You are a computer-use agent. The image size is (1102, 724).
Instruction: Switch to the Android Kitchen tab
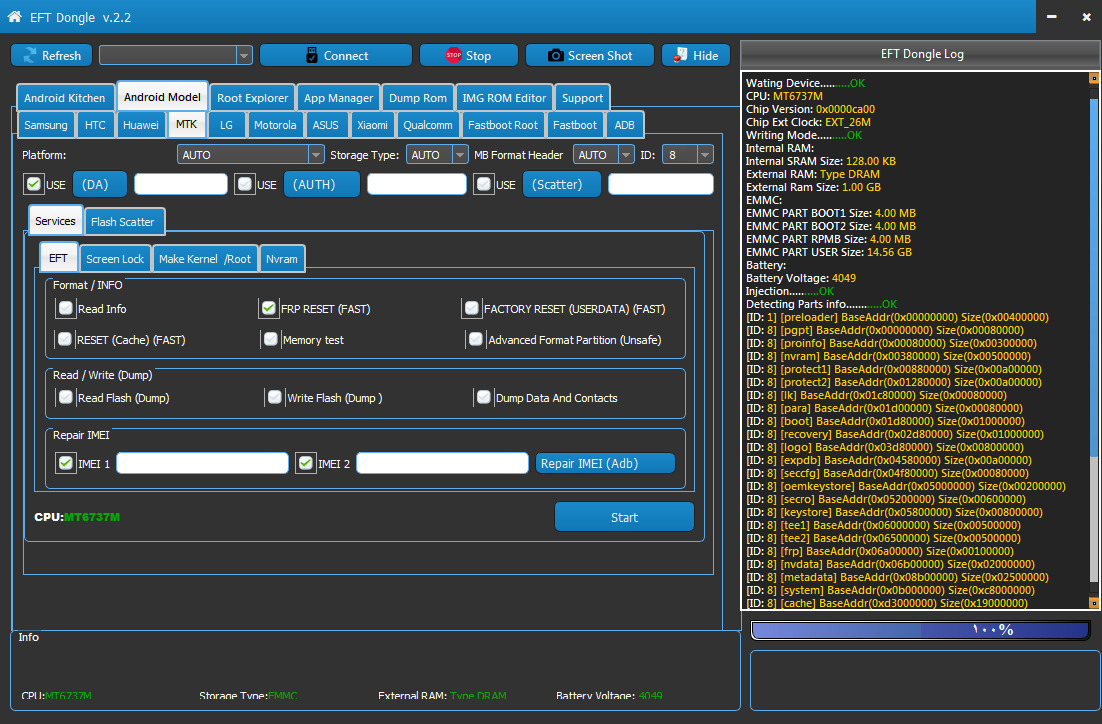pyautogui.click(x=65, y=98)
